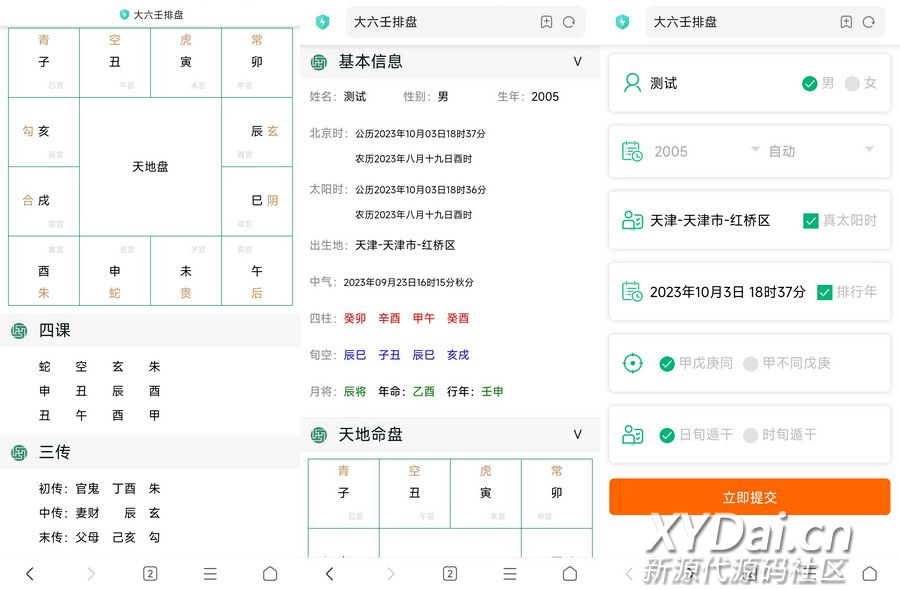The image size is (900, 590).
Task: Open the 自动 dropdown
Action: pyautogui.click(x=820, y=151)
